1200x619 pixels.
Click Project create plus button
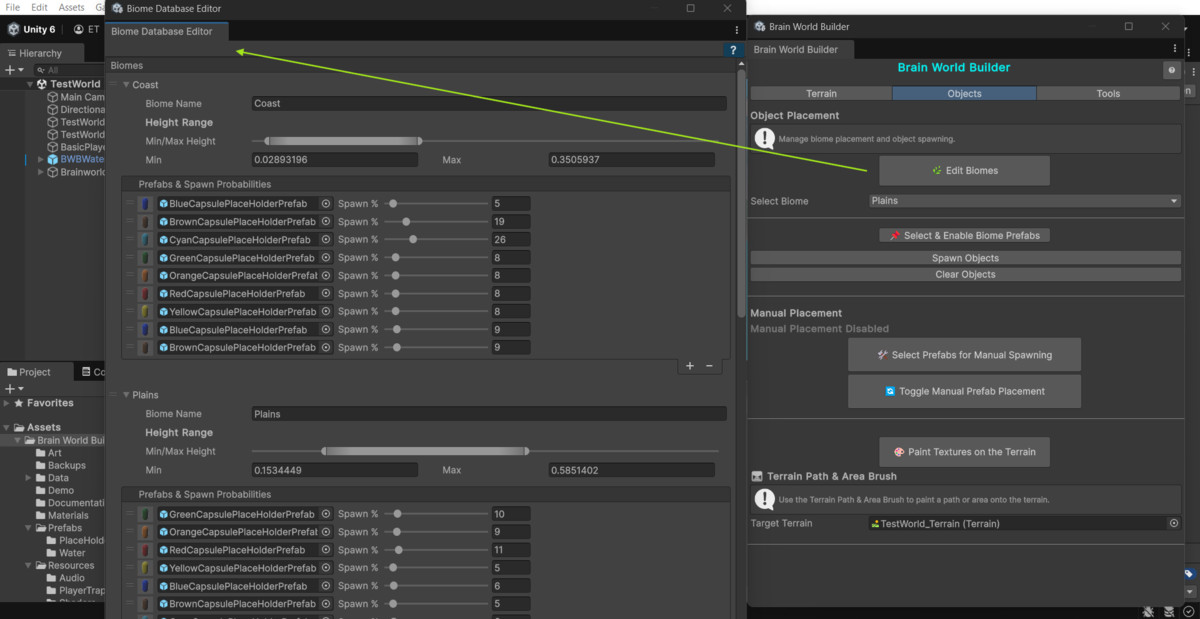[x=10, y=388]
